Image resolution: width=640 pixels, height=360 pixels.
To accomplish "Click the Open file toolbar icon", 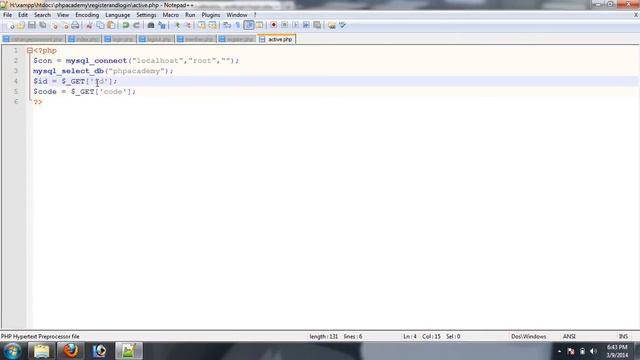I will tap(21, 25).
